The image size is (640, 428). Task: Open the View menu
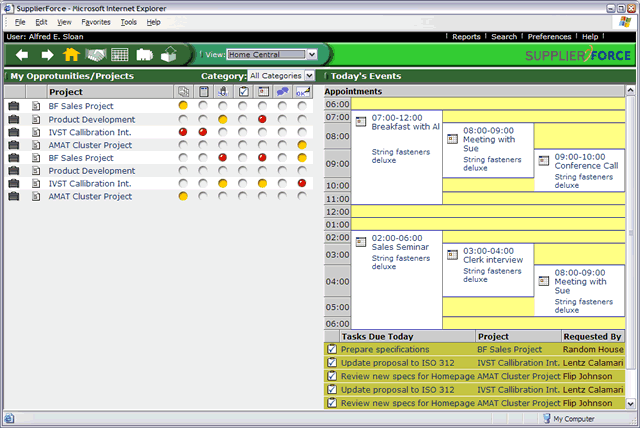[64, 22]
